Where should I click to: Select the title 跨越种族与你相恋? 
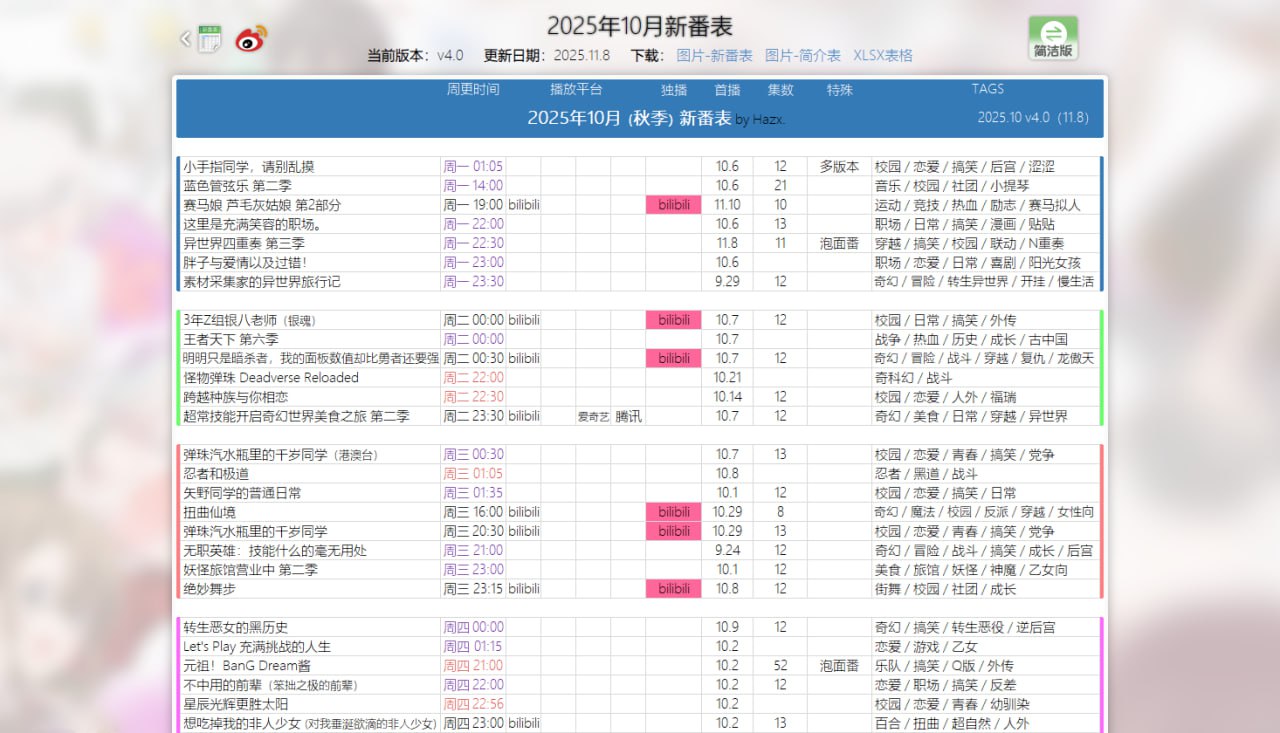(236, 397)
